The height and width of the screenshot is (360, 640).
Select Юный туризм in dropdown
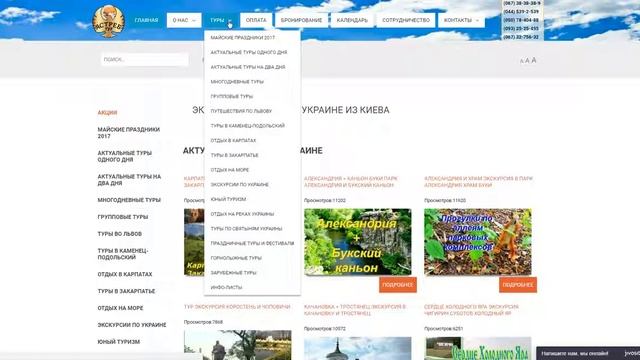coord(228,199)
